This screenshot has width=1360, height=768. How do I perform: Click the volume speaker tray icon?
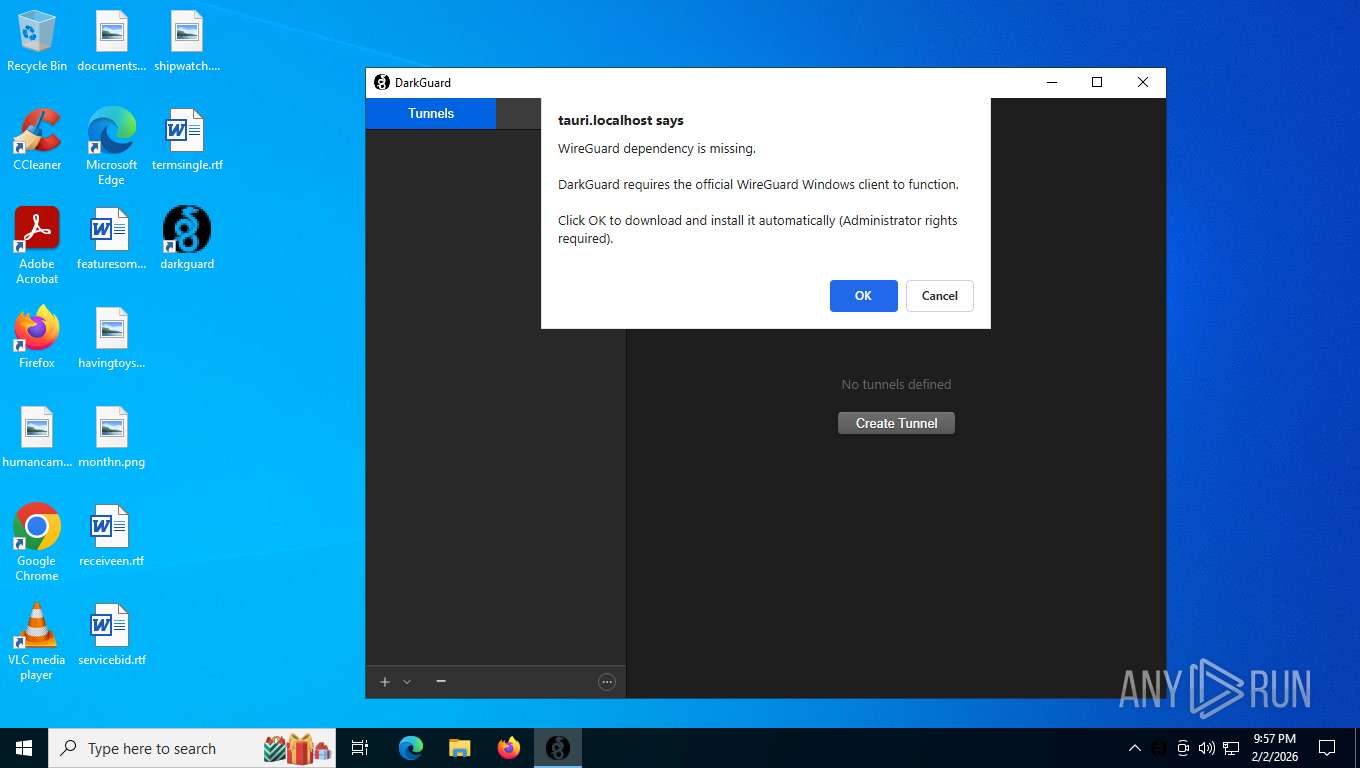(1207, 748)
